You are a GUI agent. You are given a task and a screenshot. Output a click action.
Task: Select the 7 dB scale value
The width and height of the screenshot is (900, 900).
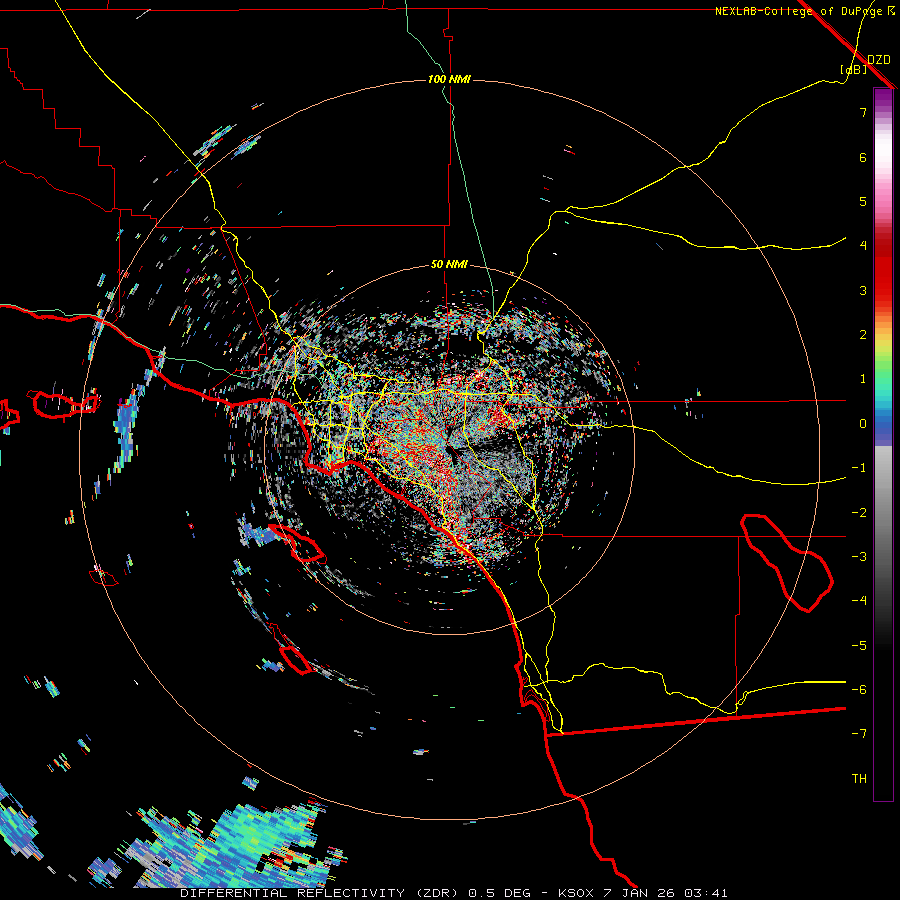[863, 112]
